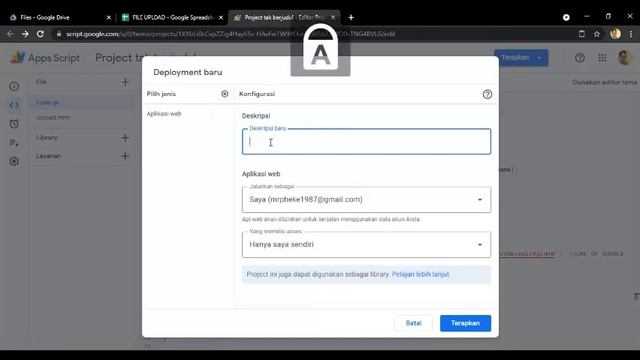Open the Triggers clock icon in the sidebar
Screen dimensions: 640x360
[x=14, y=124]
